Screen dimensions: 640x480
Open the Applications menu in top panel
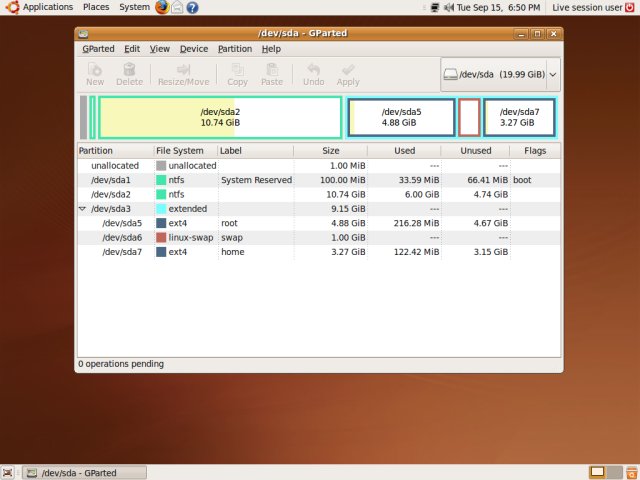coord(47,7)
